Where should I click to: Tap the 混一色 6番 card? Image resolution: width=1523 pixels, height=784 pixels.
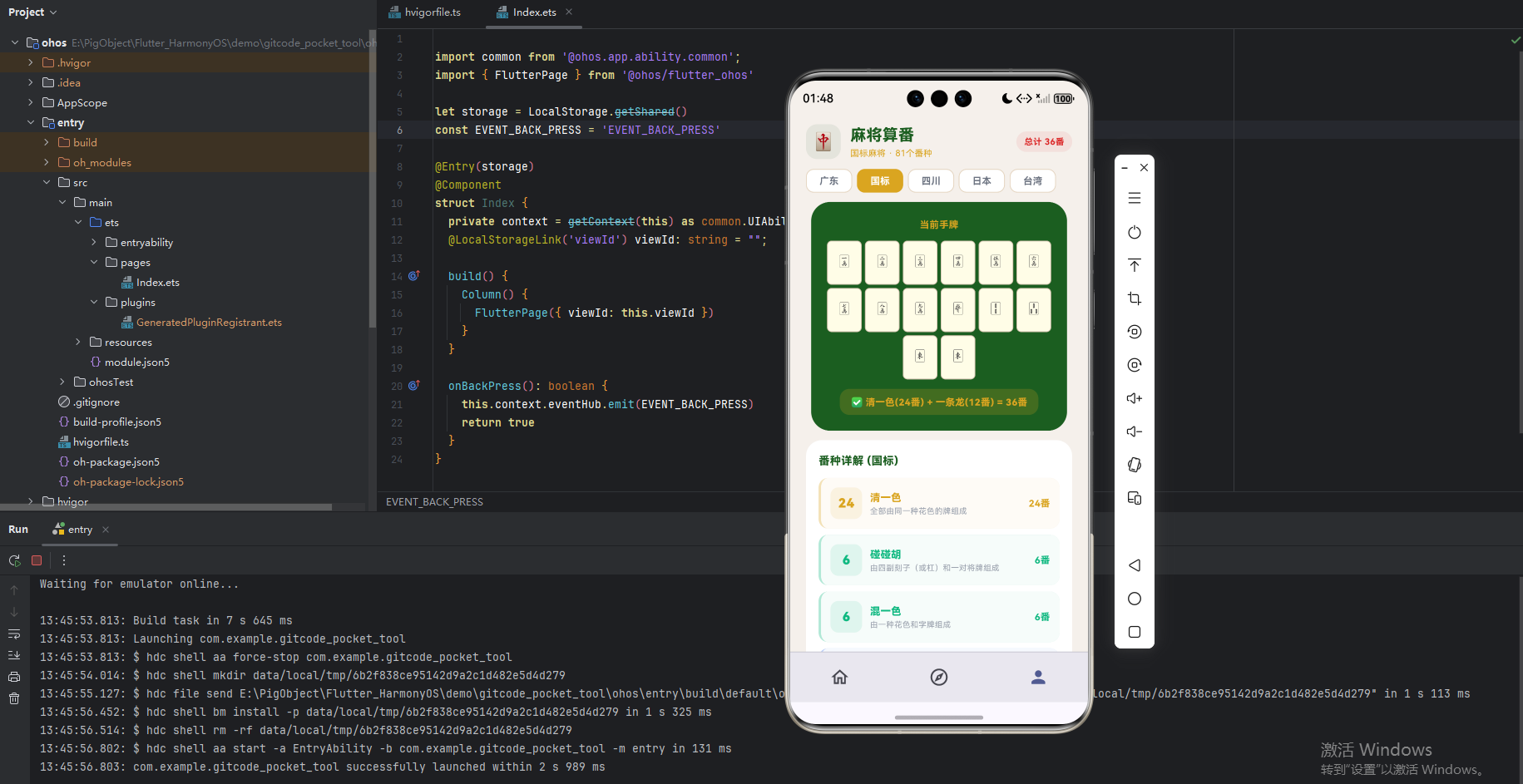(939, 617)
